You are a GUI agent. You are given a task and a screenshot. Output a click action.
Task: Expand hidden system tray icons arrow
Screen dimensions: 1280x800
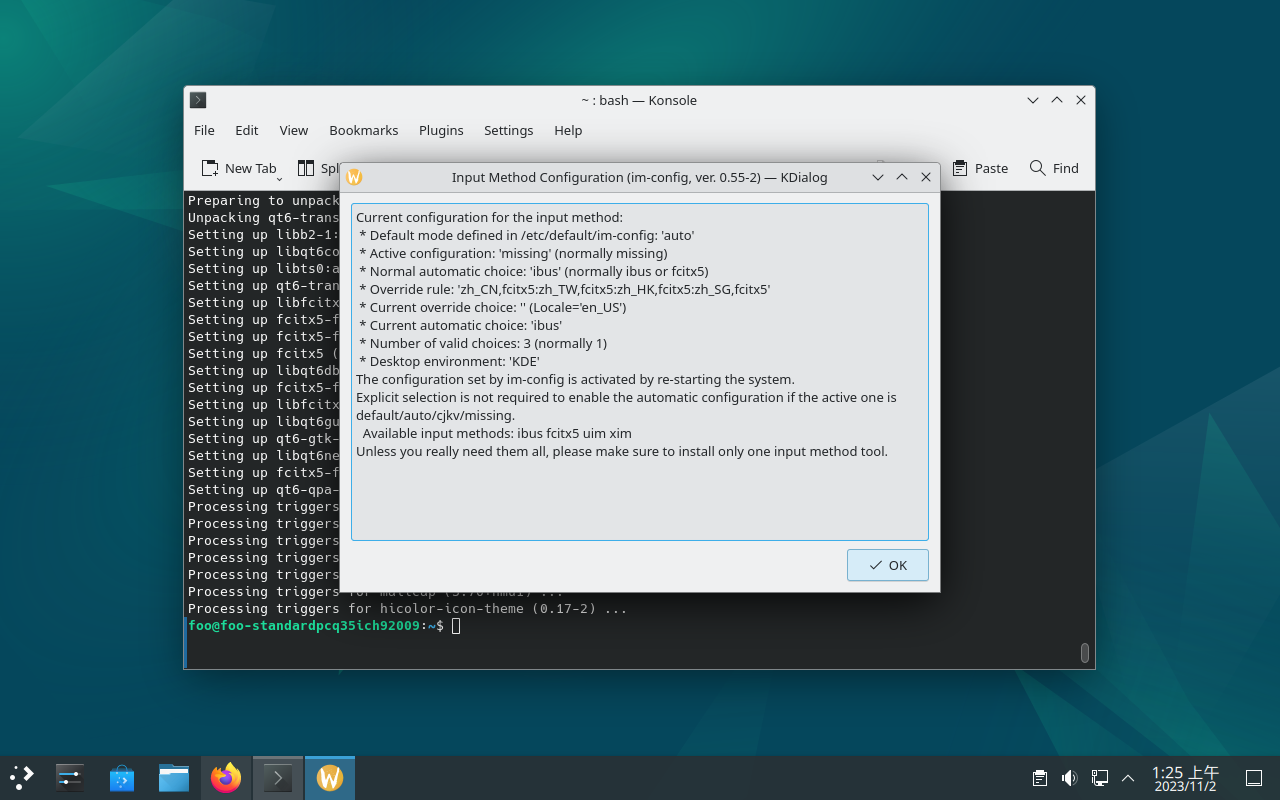click(x=1128, y=778)
